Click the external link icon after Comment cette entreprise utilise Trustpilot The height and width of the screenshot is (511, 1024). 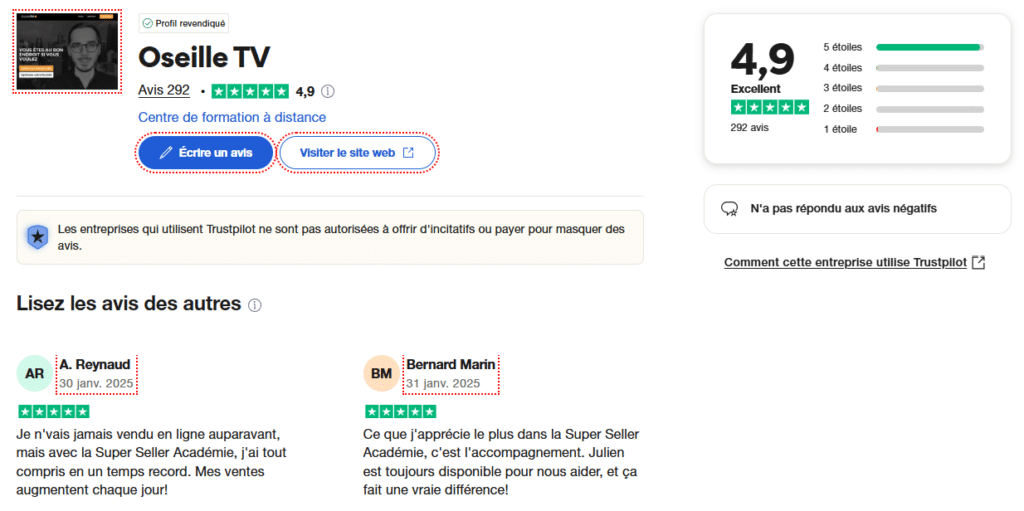[978, 263]
